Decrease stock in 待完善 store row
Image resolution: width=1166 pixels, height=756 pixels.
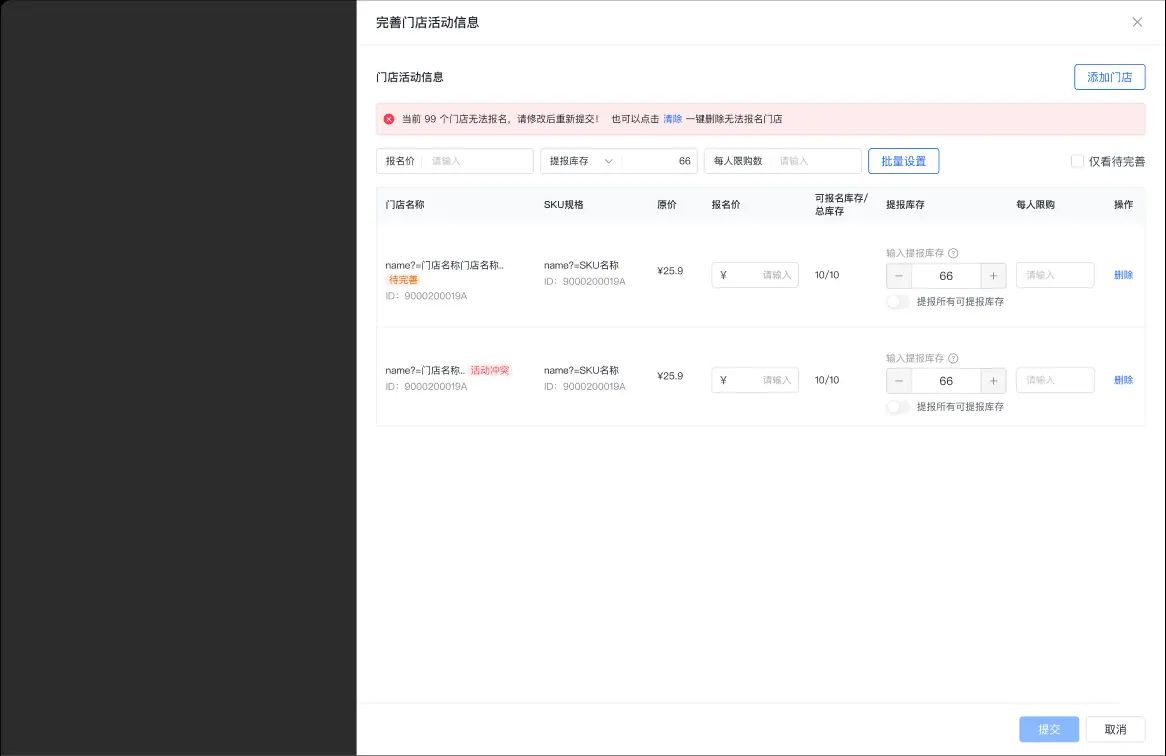pyautogui.click(x=898, y=276)
